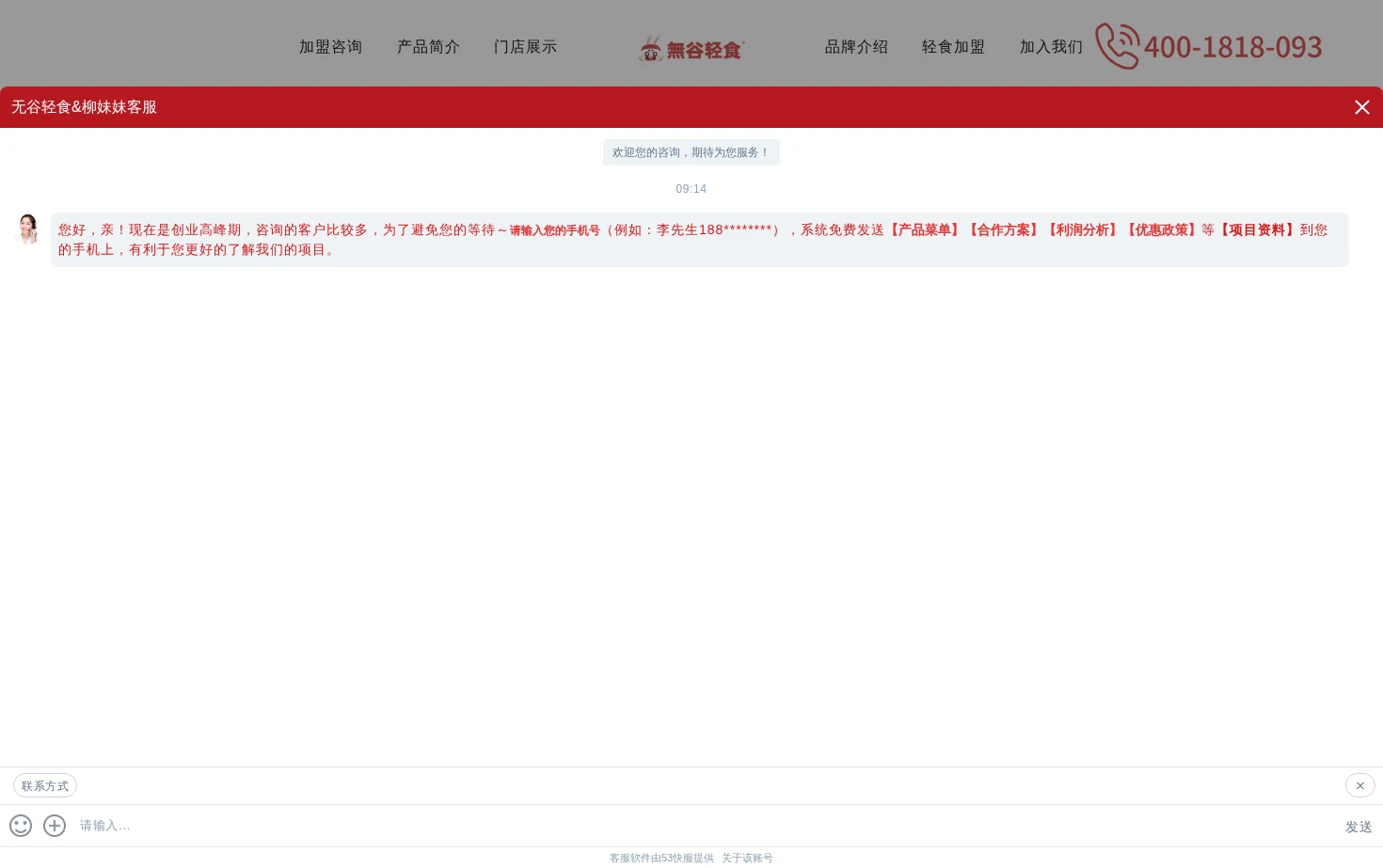Click the 【合作方案】 text in message

[x=1003, y=229]
